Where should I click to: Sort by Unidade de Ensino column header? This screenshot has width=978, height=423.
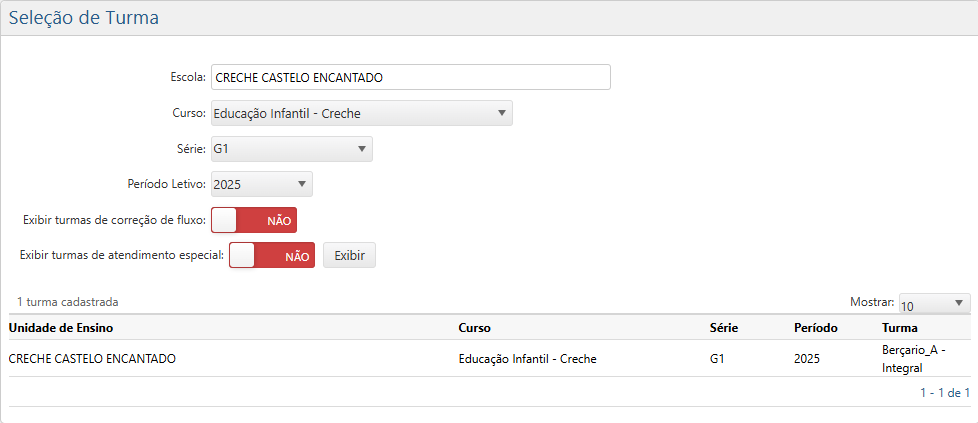pyautogui.click(x=61, y=328)
